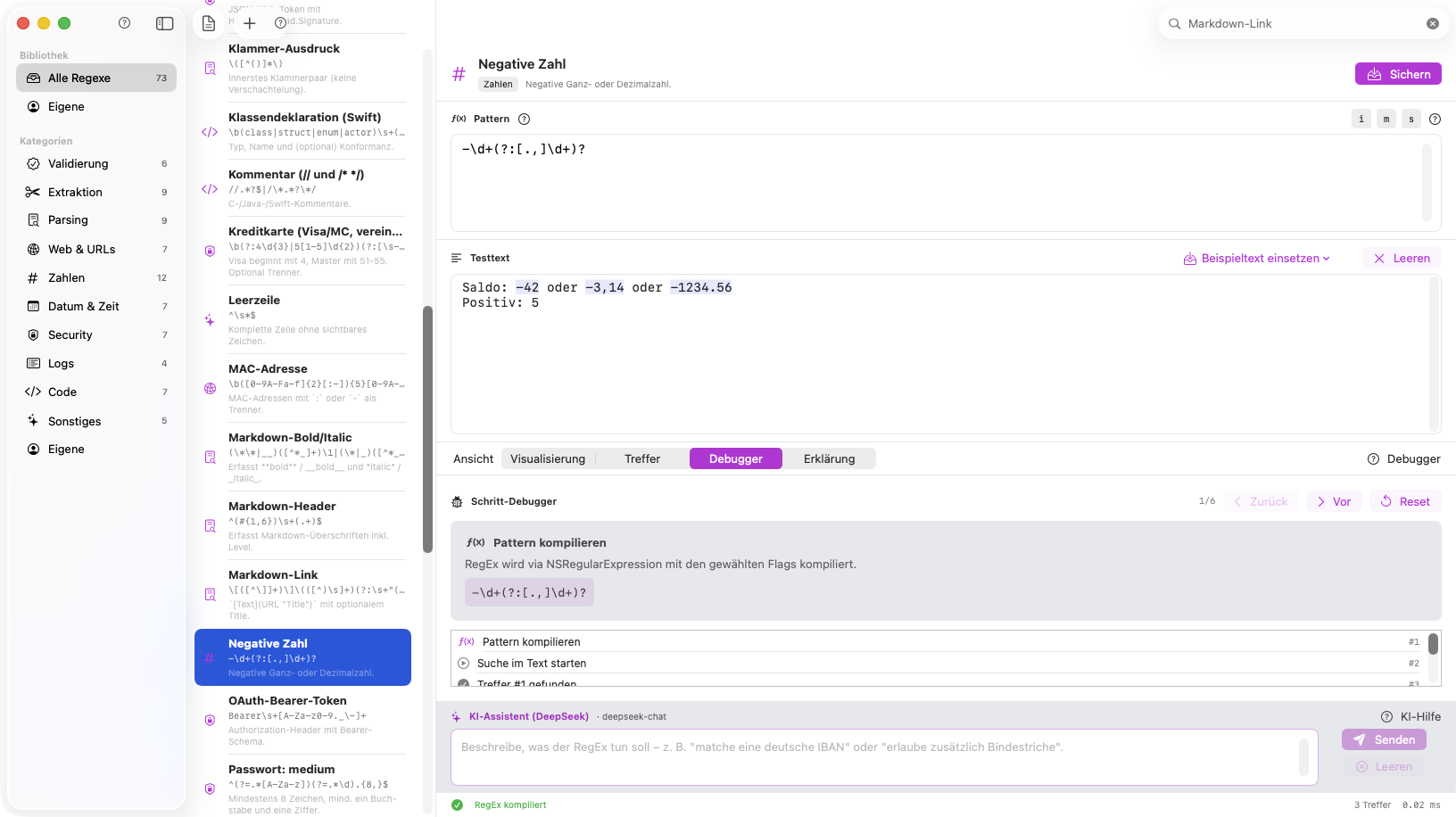Toggle case-insensitive flag i
This screenshot has height=817, width=1456.
(1361, 120)
